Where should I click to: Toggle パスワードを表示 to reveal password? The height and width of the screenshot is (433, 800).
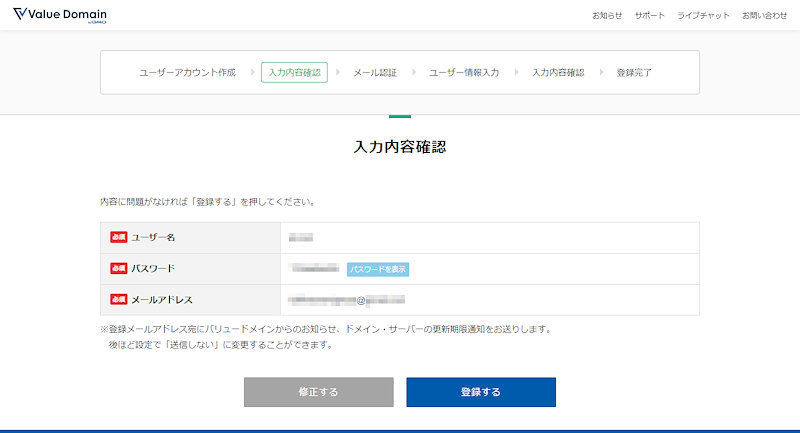point(378,269)
